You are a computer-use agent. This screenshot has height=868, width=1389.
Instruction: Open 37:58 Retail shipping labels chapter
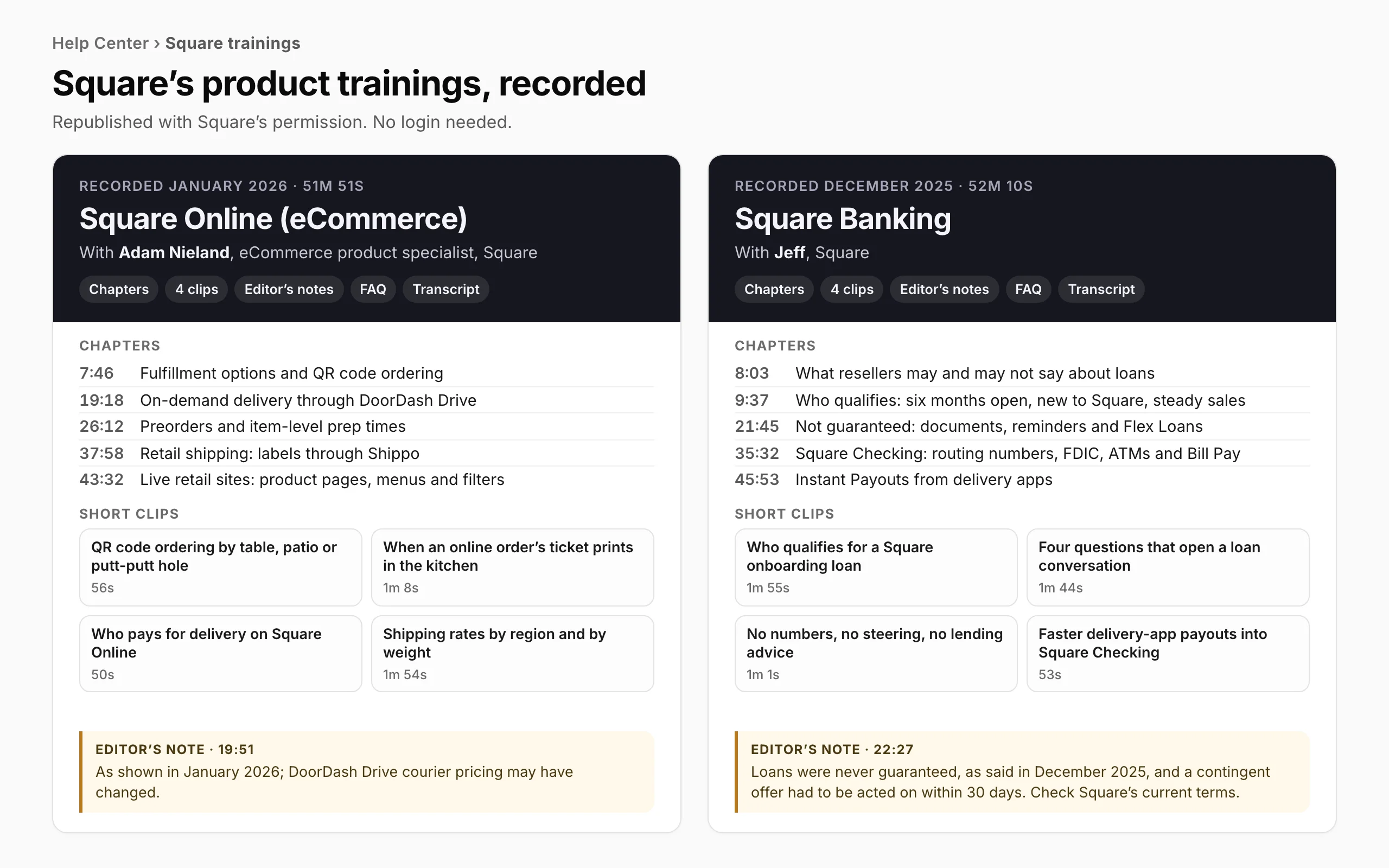point(367,454)
